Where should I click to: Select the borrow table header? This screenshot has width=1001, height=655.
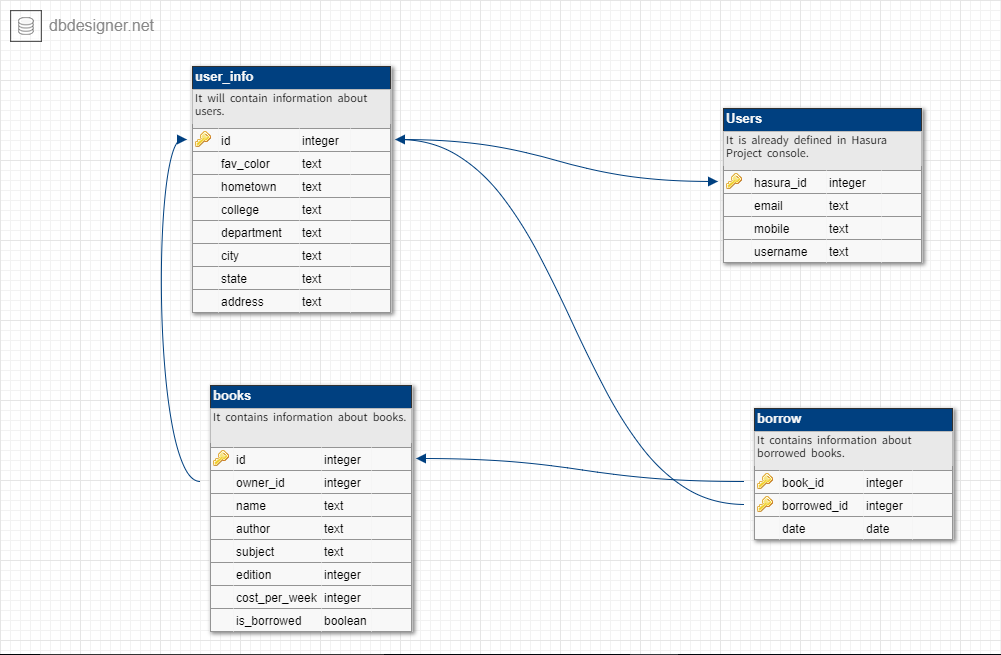853,419
